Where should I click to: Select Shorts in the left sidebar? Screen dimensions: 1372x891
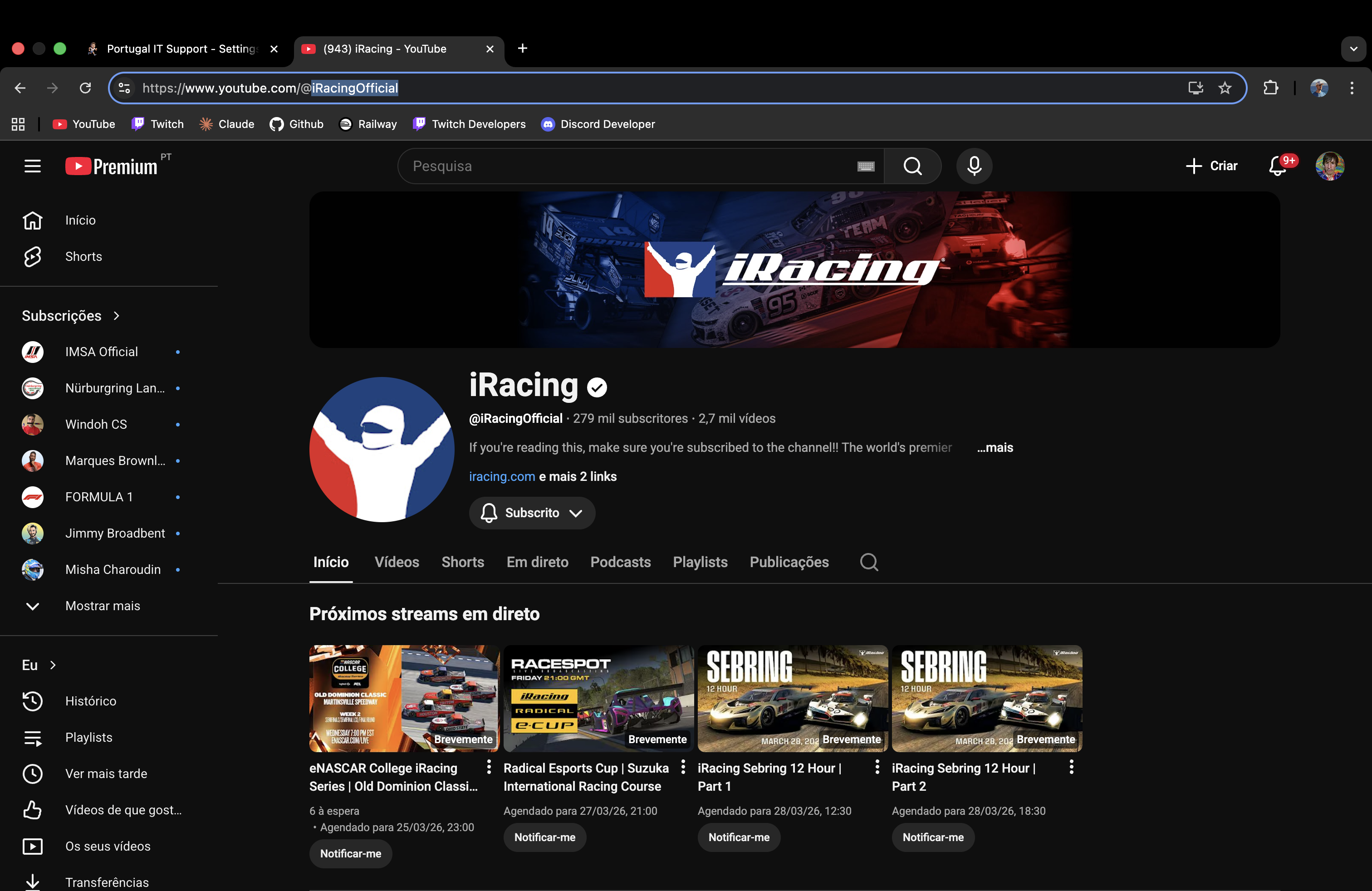pos(83,256)
